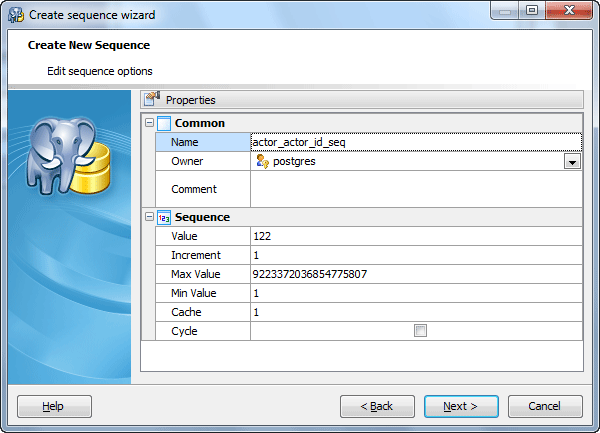
Task: Click the Cancel button
Action: [x=545, y=406]
